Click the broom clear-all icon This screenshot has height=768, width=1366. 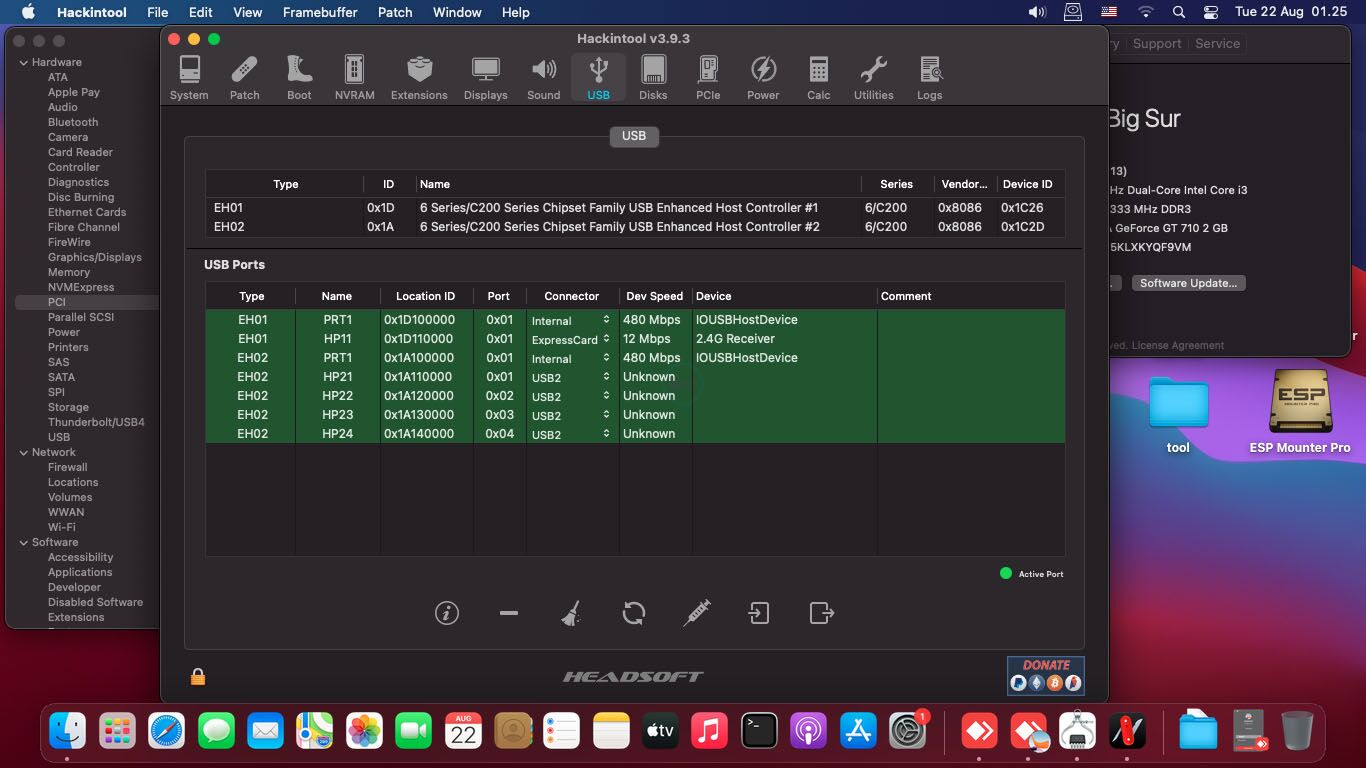(x=571, y=613)
